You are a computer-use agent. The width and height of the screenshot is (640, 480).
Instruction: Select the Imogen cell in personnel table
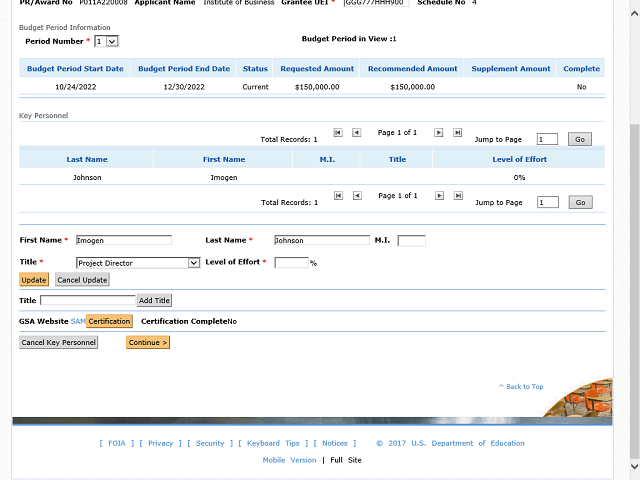(224, 178)
